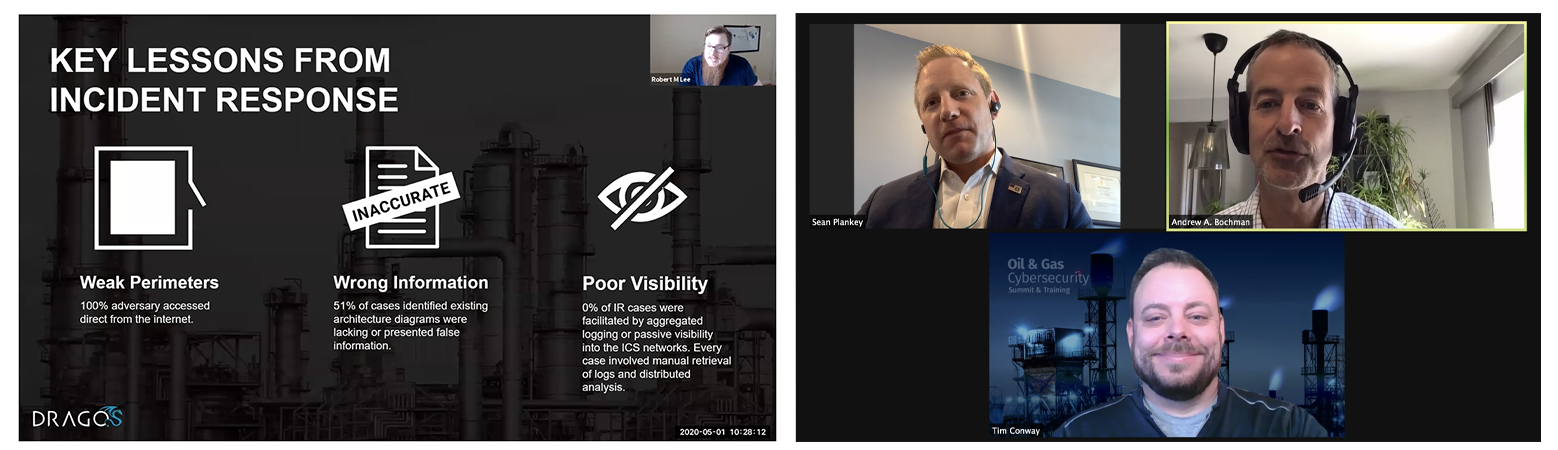The image size is (1558, 450).
Task: Click the 0% of IR cases paragraph
Action: click(657, 346)
